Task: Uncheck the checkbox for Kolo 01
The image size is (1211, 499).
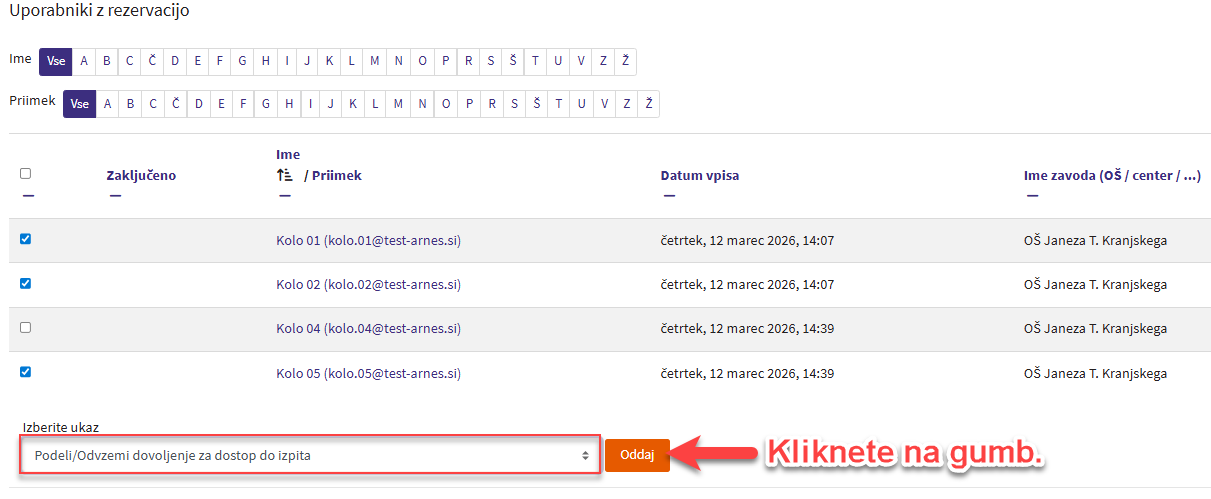Action: point(26,239)
